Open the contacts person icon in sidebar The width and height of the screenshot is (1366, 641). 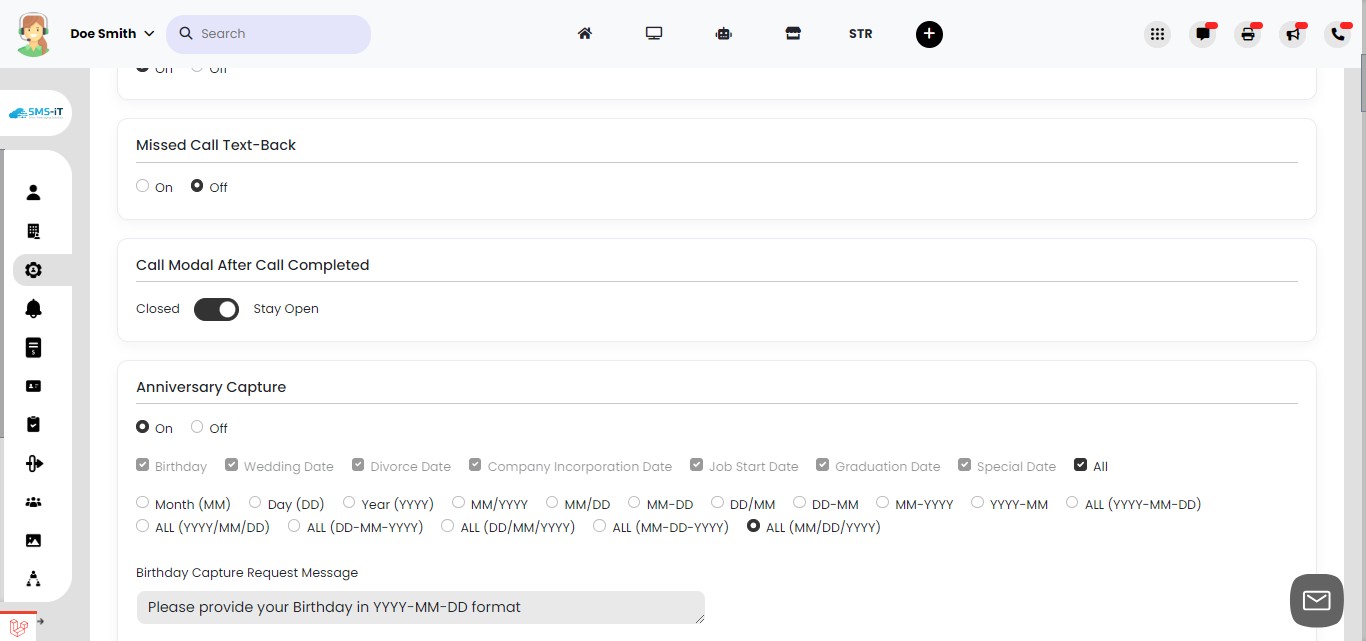point(33,192)
